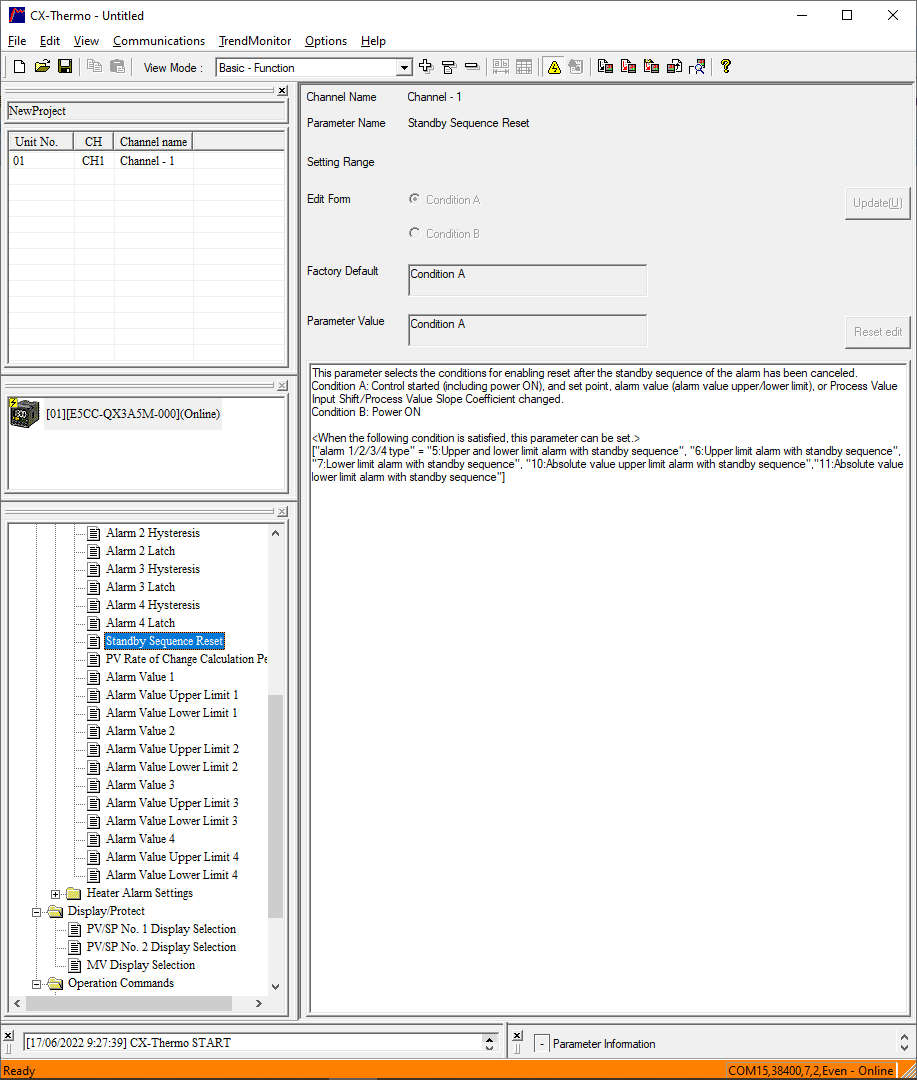Click the toolbar icon after the plus
The image size is (917, 1080).
pos(449,67)
